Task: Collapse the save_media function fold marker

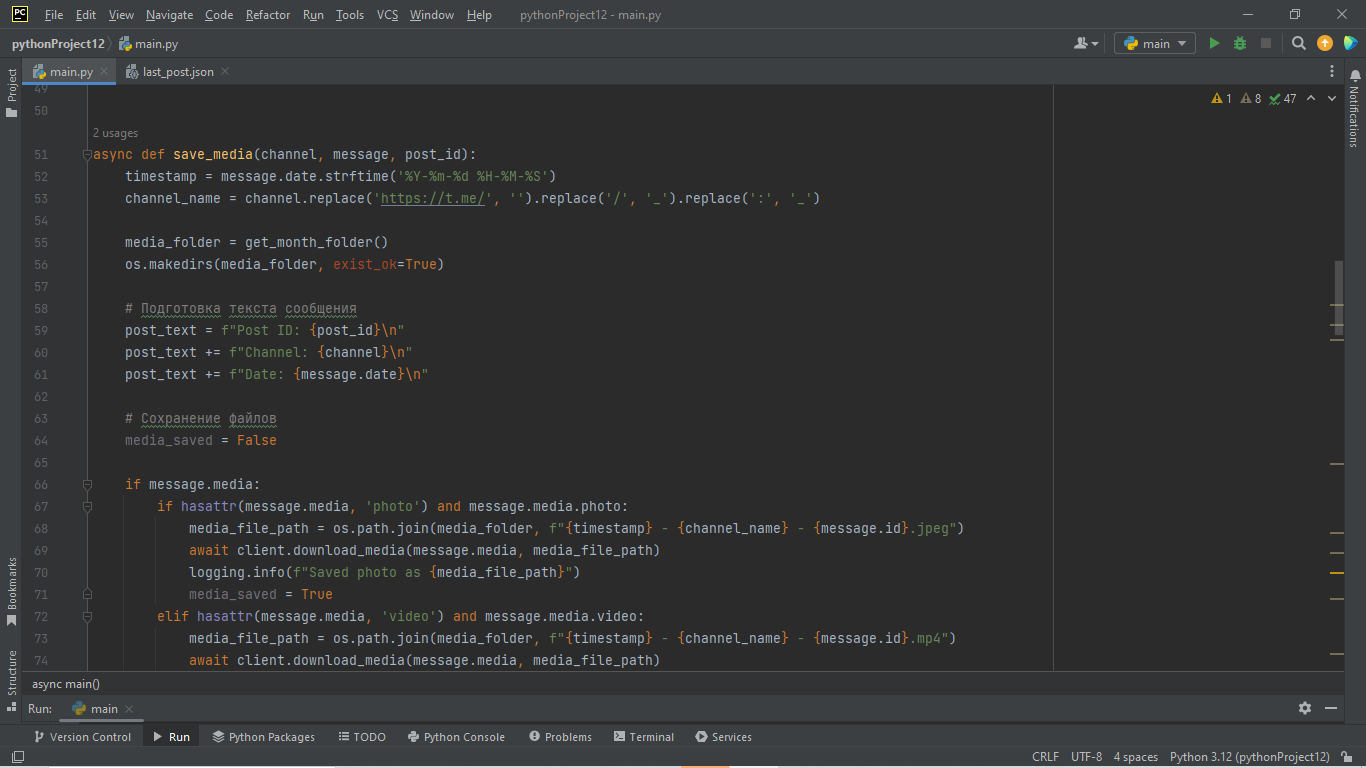Action: point(87,155)
